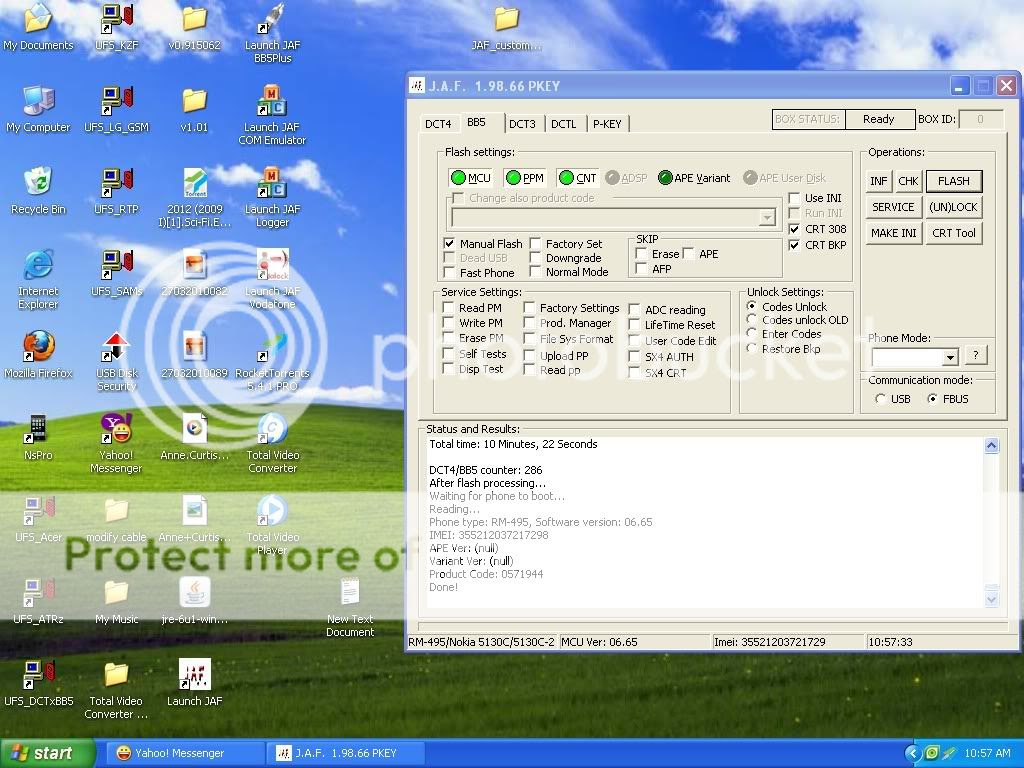The width and height of the screenshot is (1024, 768).
Task: Open Total Video Converter desktop icon
Action: [x=272, y=443]
